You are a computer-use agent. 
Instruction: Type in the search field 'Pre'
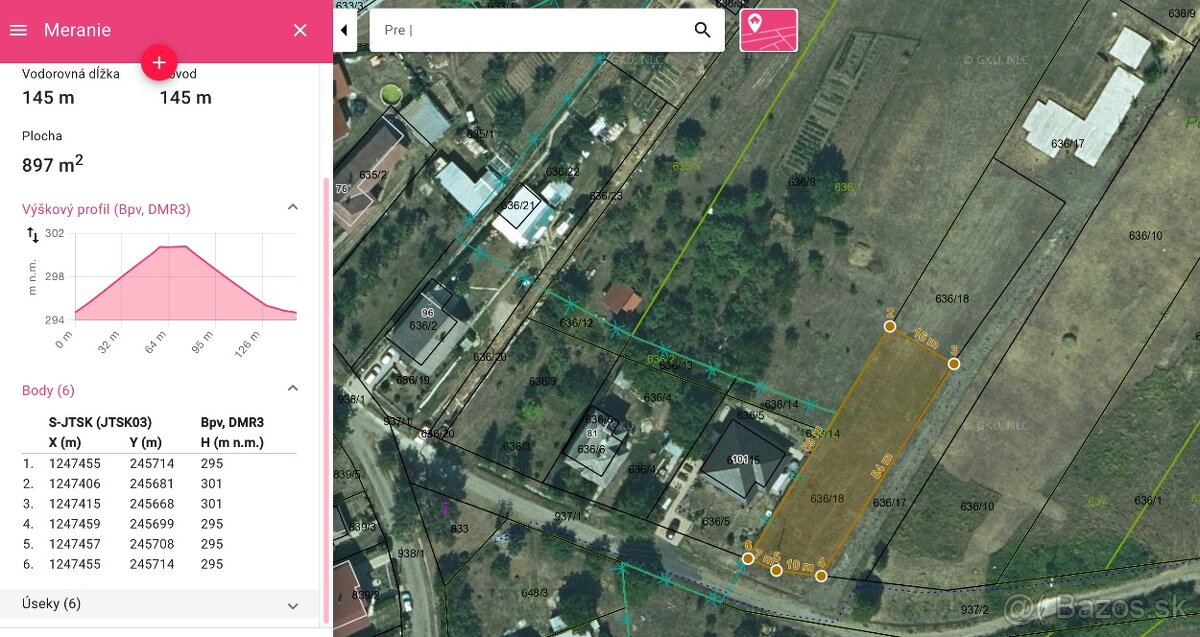530,30
